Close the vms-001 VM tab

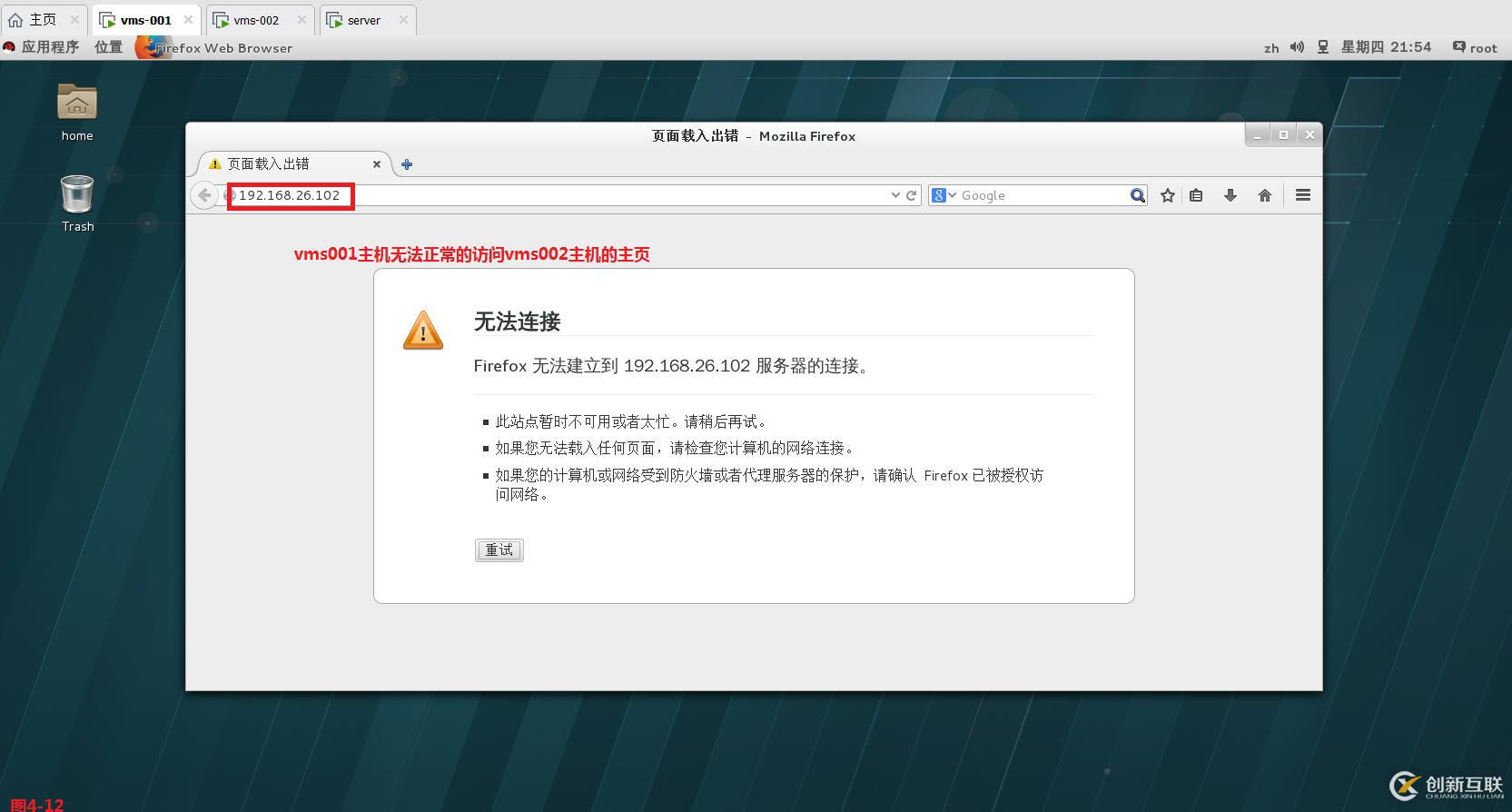tap(188, 20)
